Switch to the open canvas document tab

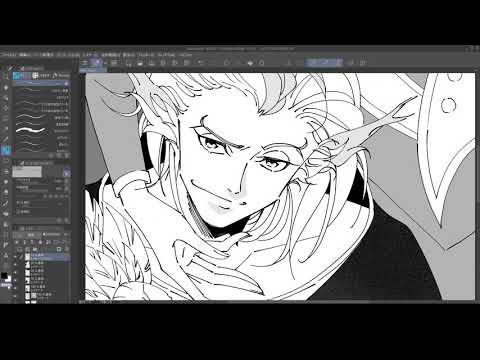(93, 70)
